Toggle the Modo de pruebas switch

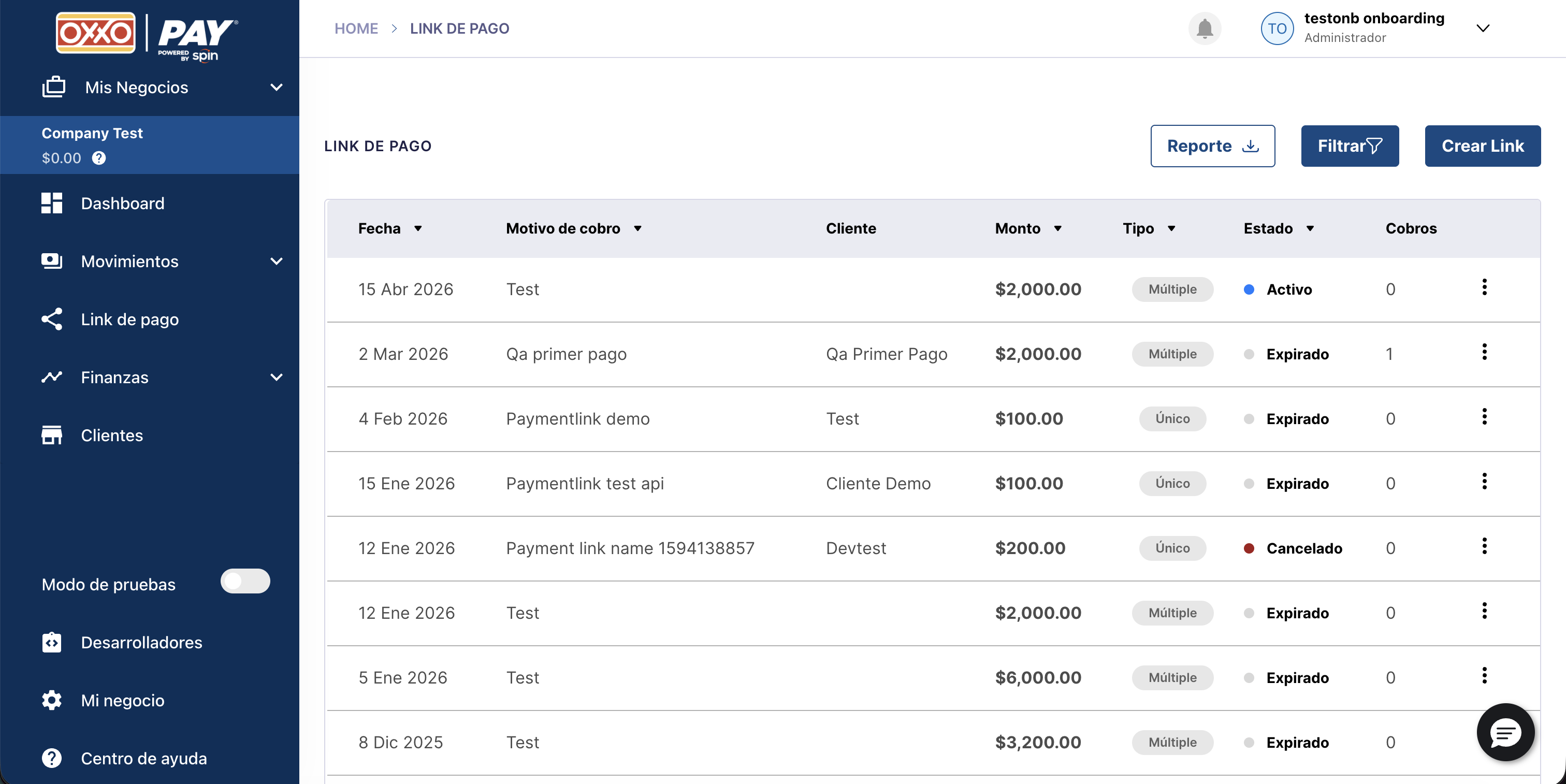click(x=245, y=582)
